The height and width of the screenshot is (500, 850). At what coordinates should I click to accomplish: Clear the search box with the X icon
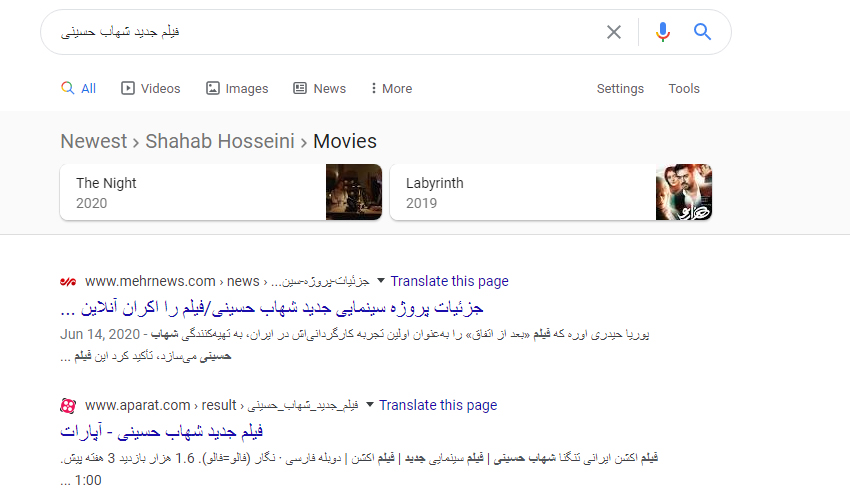click(614, 32)
